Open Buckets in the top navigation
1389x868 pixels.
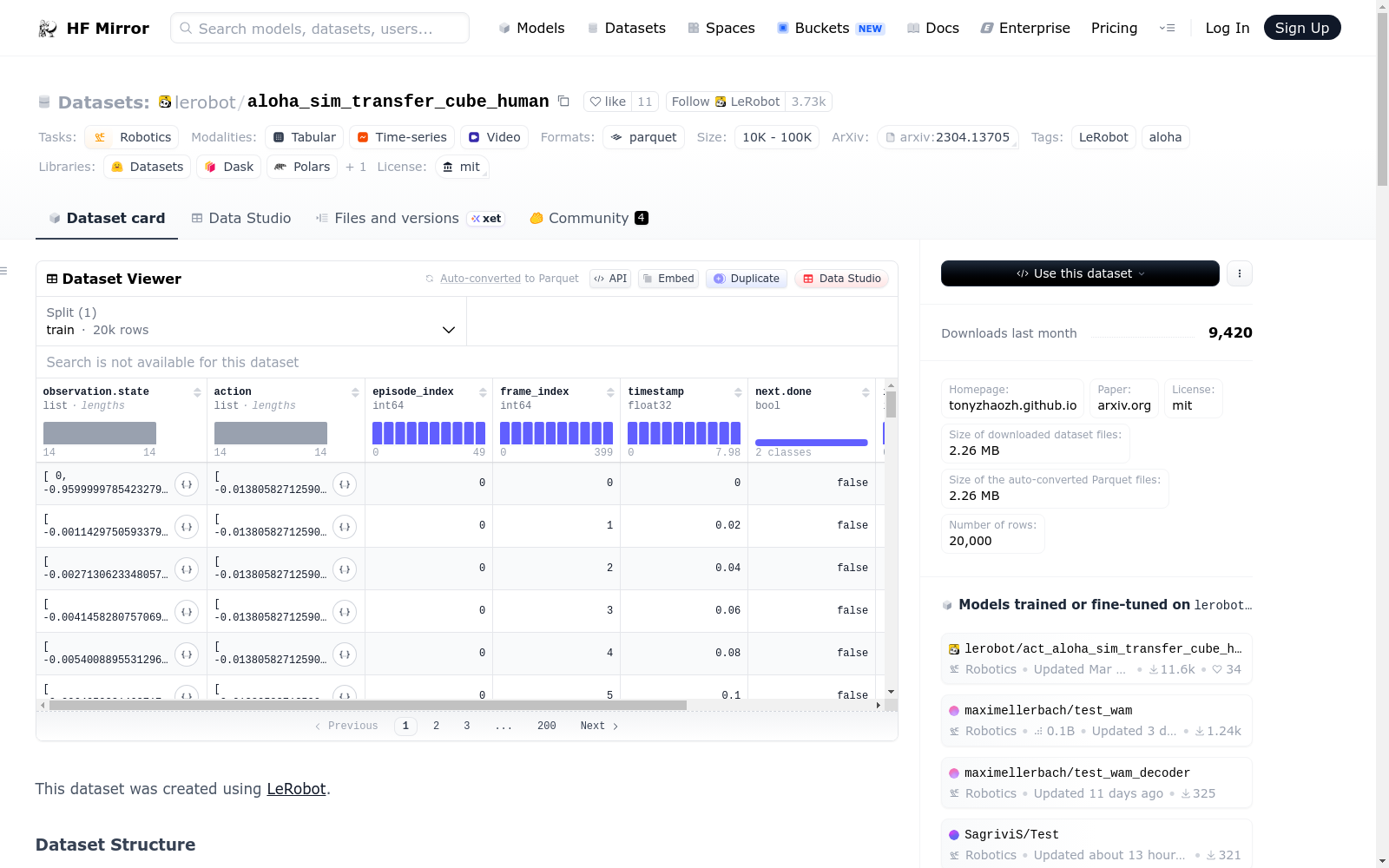tap(831, 28)
